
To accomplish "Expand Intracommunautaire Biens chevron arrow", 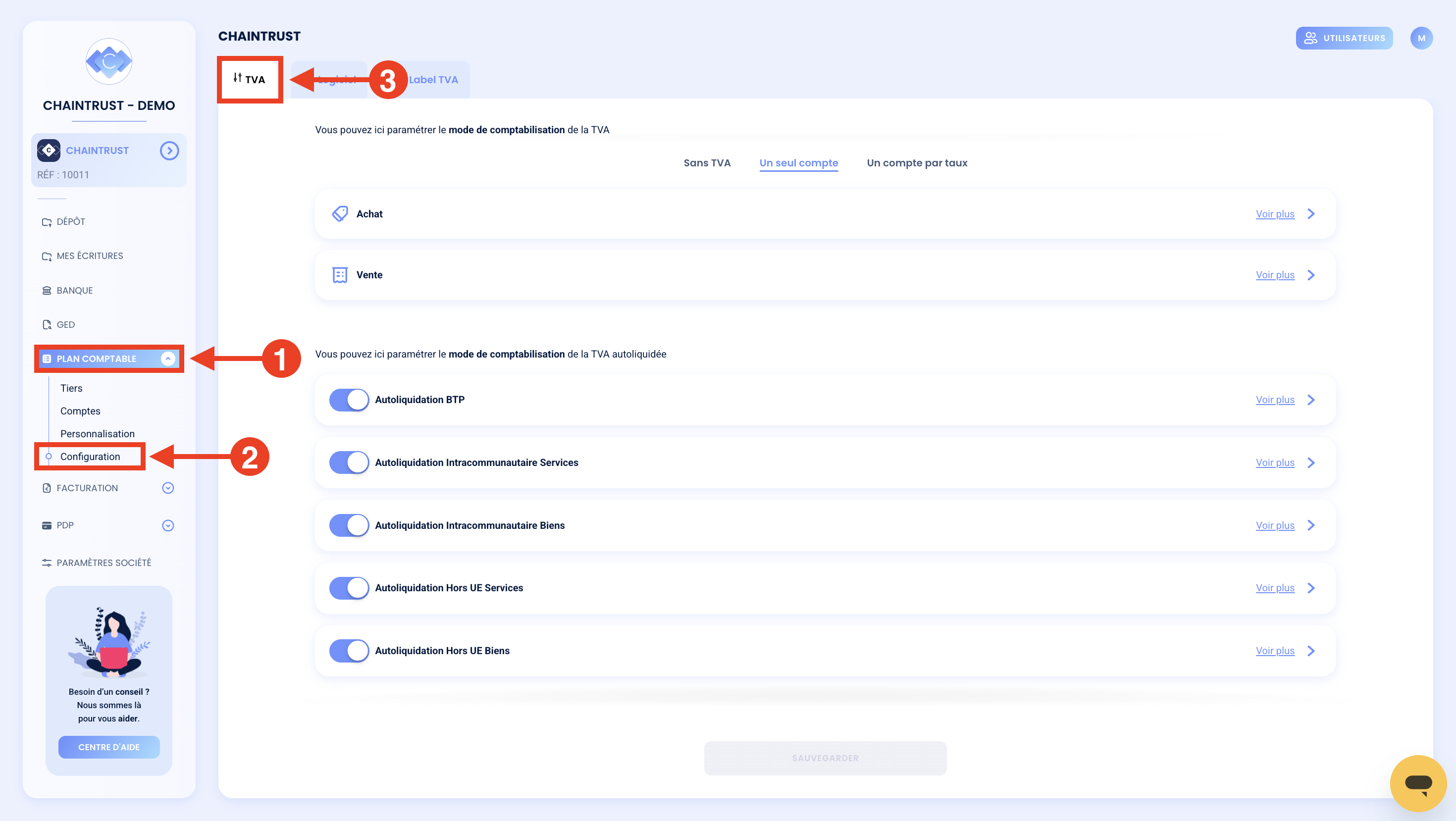I will click(1311, 525).
